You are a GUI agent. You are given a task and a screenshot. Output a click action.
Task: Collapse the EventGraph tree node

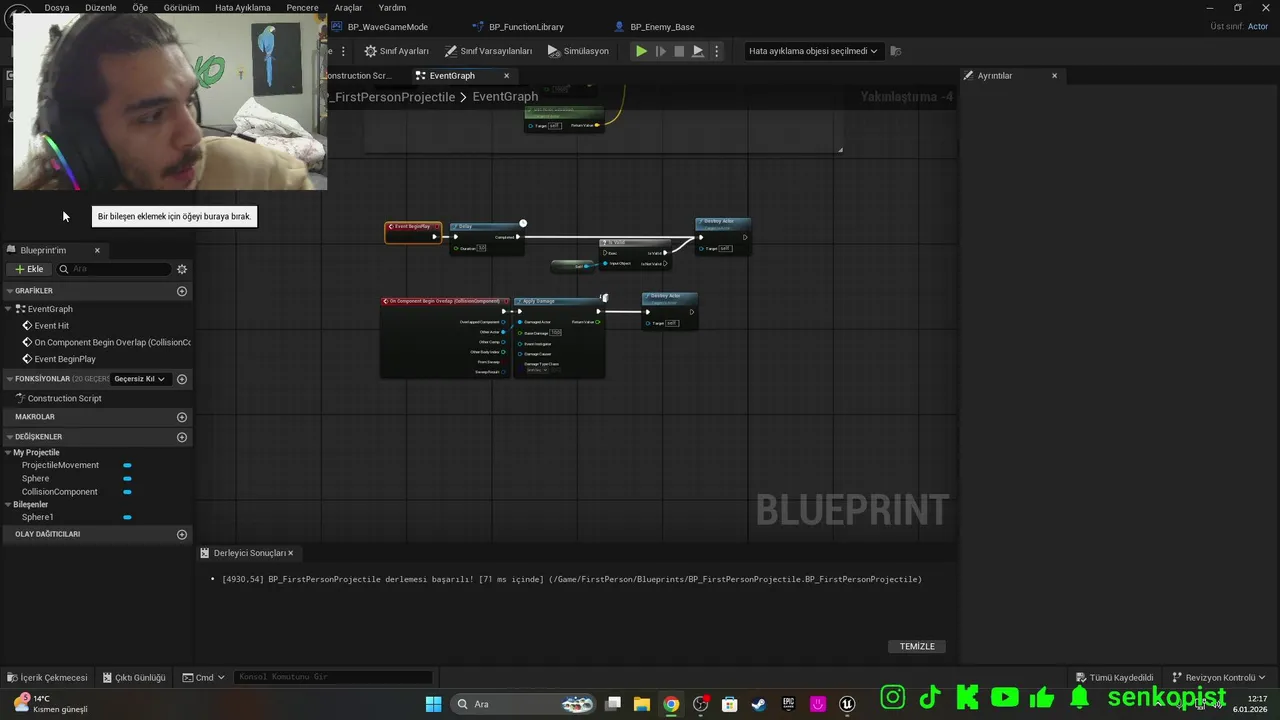[x=9, y=309]
